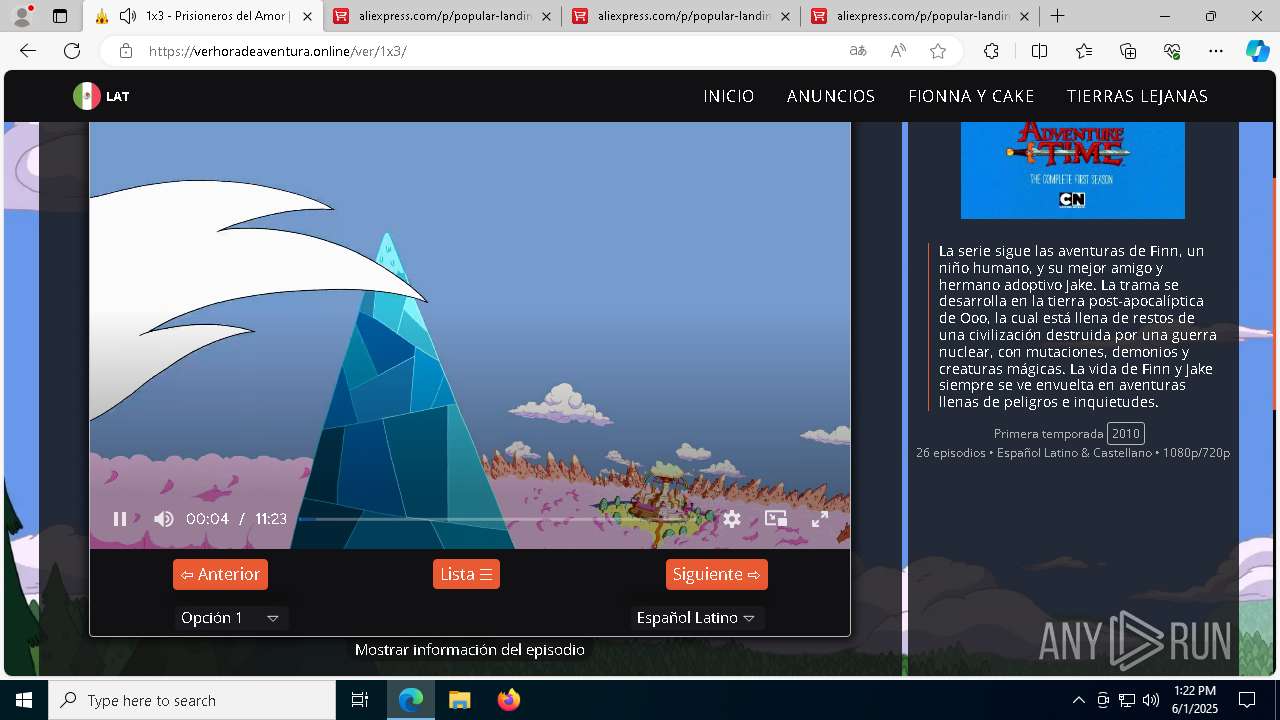
Task: Open TIERRAS LEJANAS menu item
Action: pos(1137,96)
